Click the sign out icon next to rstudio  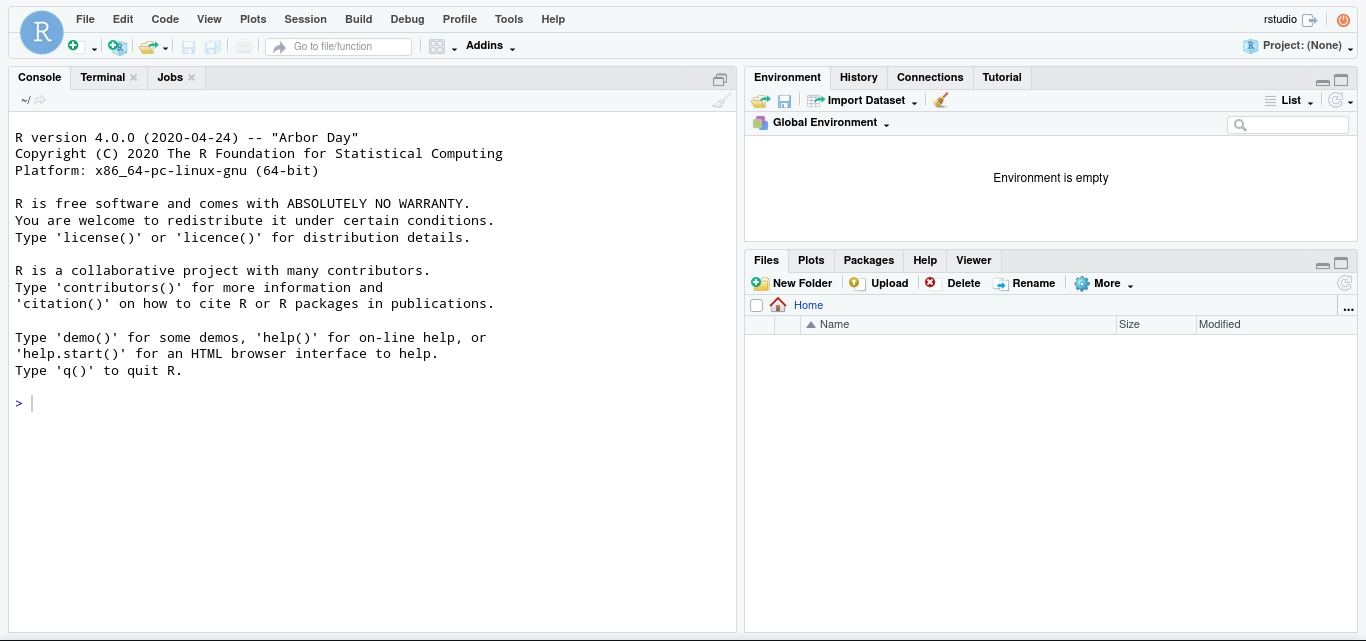click(x=1309, y=20)
